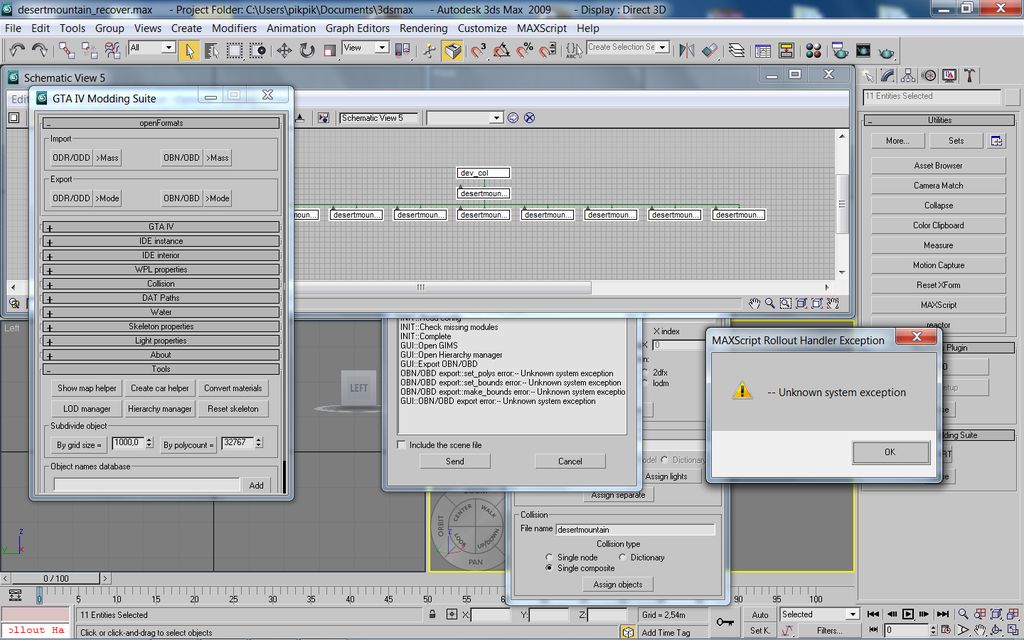
Task: Select Single node collision type
Action: click(x=549, y=558)
